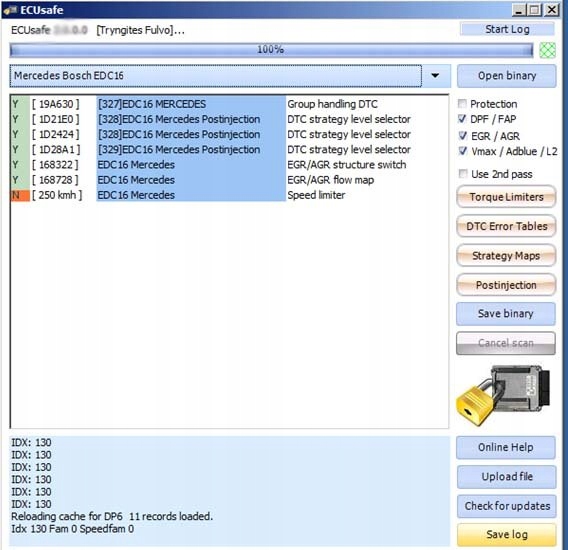Select the Group handling DTC entry
568x550 pixels.
pyautogui.click(x=229, y=104)
